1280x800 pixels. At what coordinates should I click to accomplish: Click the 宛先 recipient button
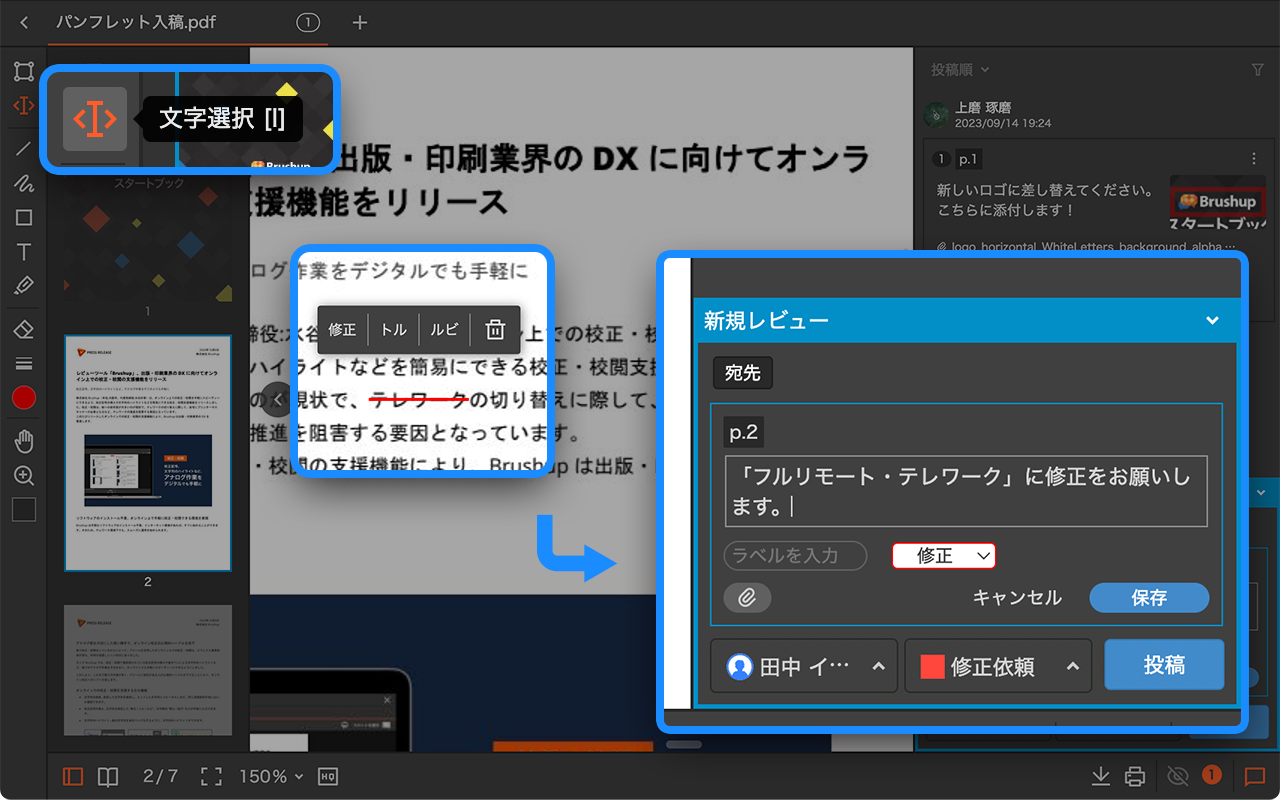[x=742, y=373]
